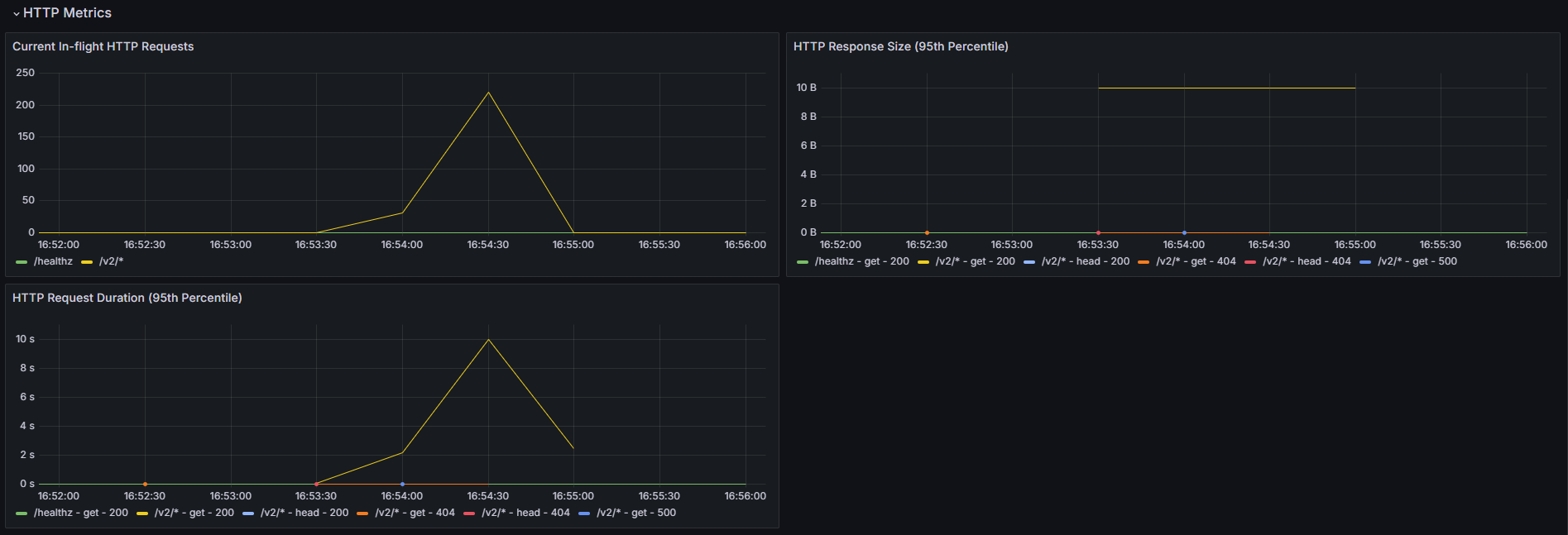
Task: Click the peak point of the In-flight Requests line
Action: [x=488, y=92]
